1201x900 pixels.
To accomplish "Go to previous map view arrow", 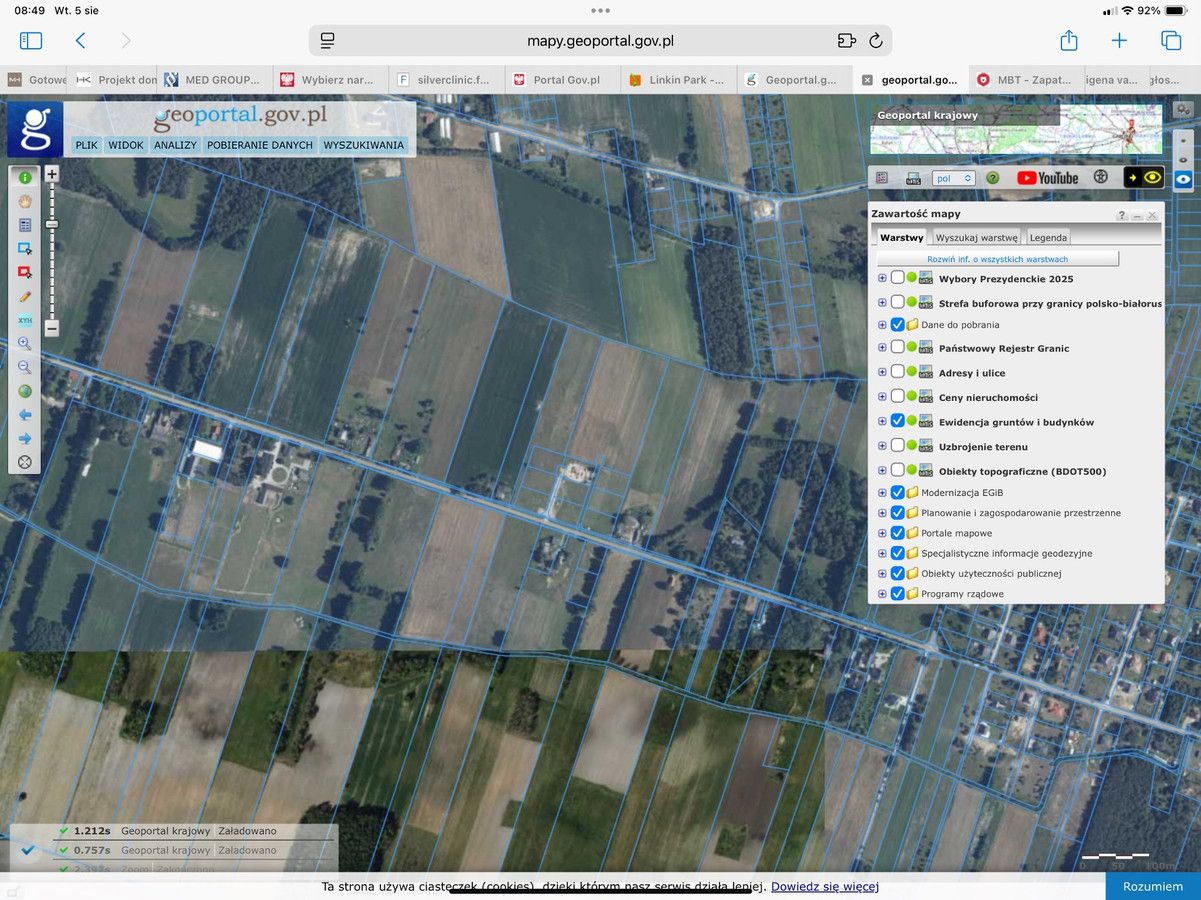I will coord(25,415).
